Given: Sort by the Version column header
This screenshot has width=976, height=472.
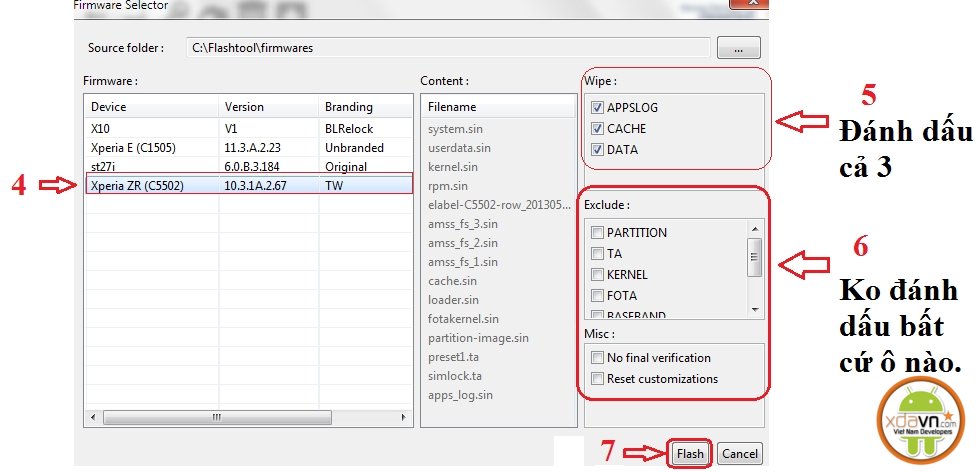Looking at the screenshot, I should click(268, 107).
